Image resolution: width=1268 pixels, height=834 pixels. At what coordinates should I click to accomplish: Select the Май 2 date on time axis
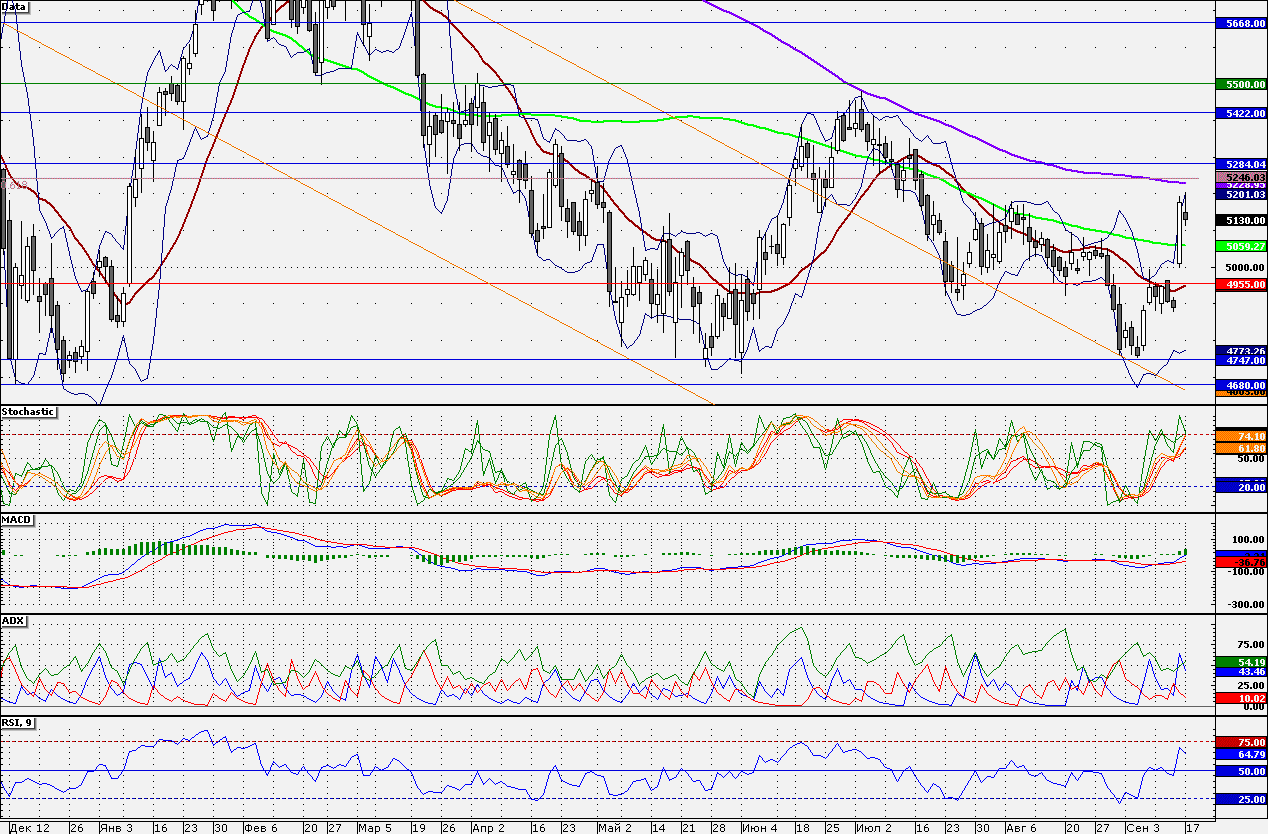[x=615, y=828]
